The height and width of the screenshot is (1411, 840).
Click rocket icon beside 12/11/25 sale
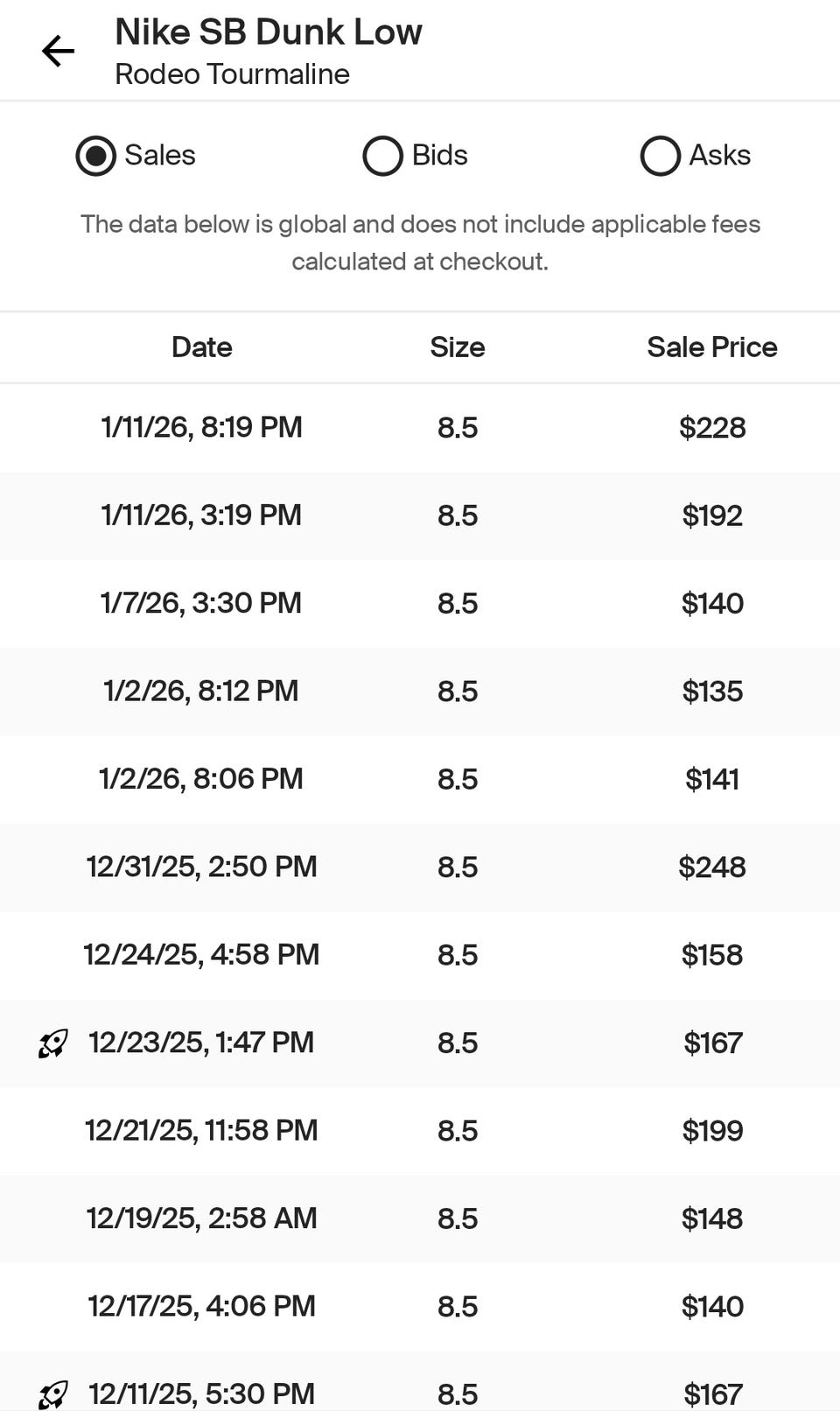(x=53, y=1393)
